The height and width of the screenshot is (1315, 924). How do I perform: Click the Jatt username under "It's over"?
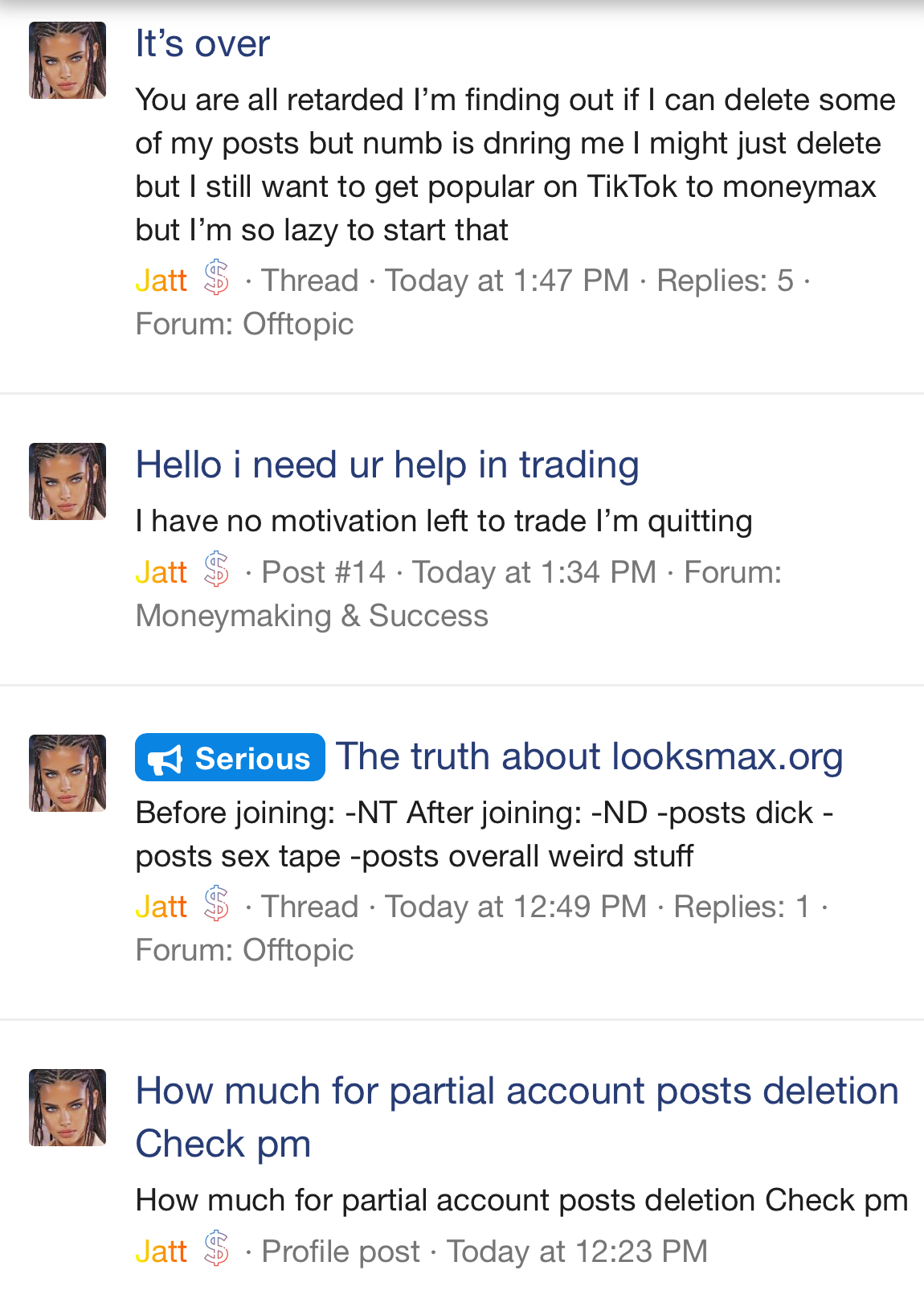click(161, 281)
